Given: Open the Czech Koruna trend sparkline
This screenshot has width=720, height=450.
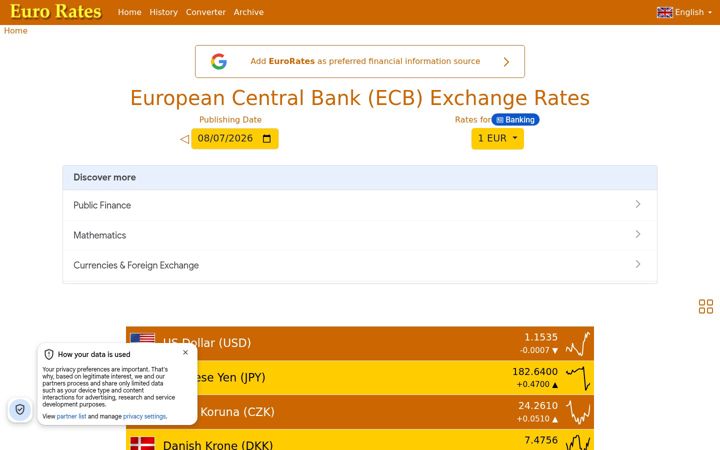Looking at the screenshot, I should pos(578,412).
